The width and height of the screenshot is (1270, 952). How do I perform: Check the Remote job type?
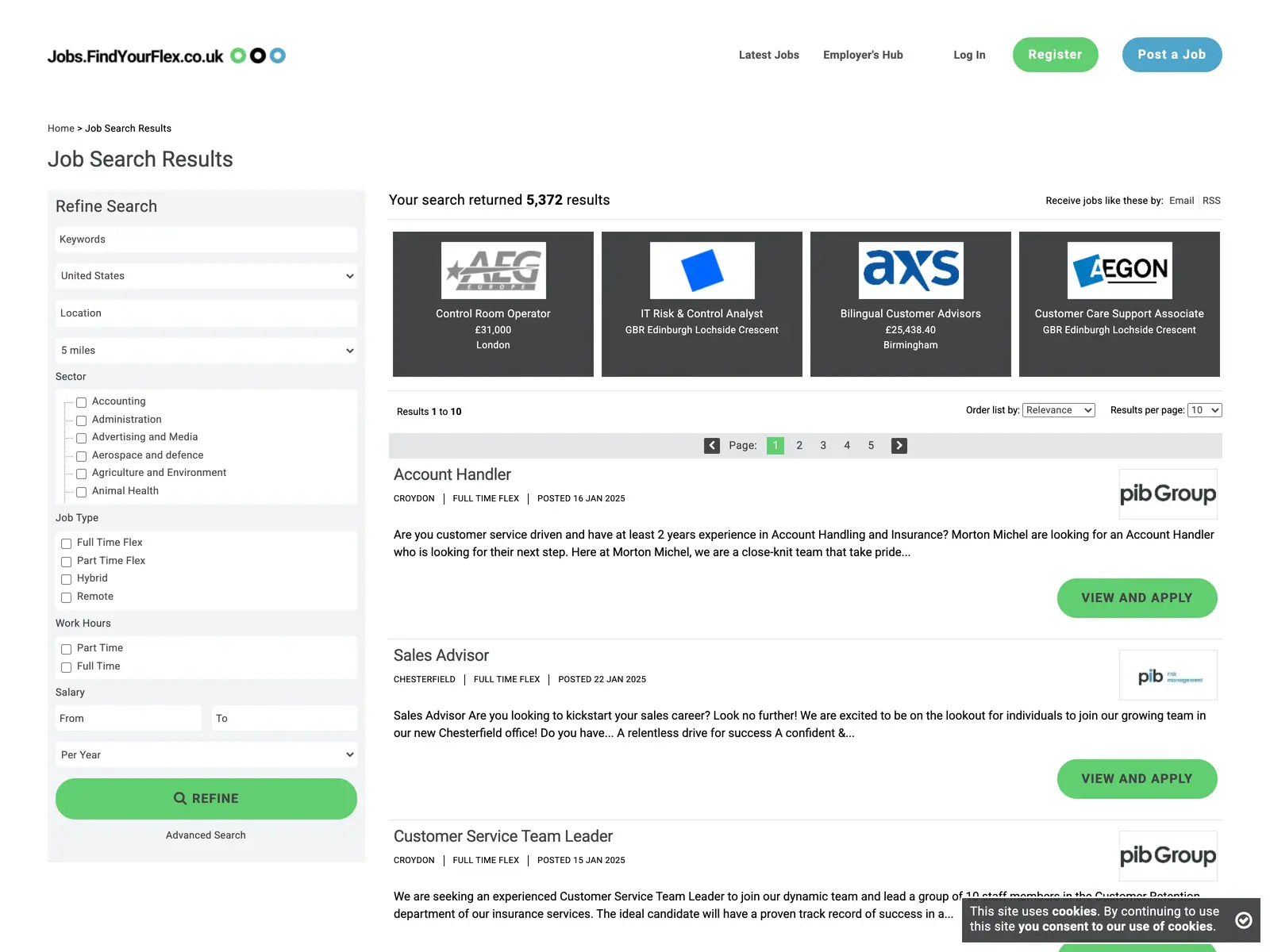point(66,597)
